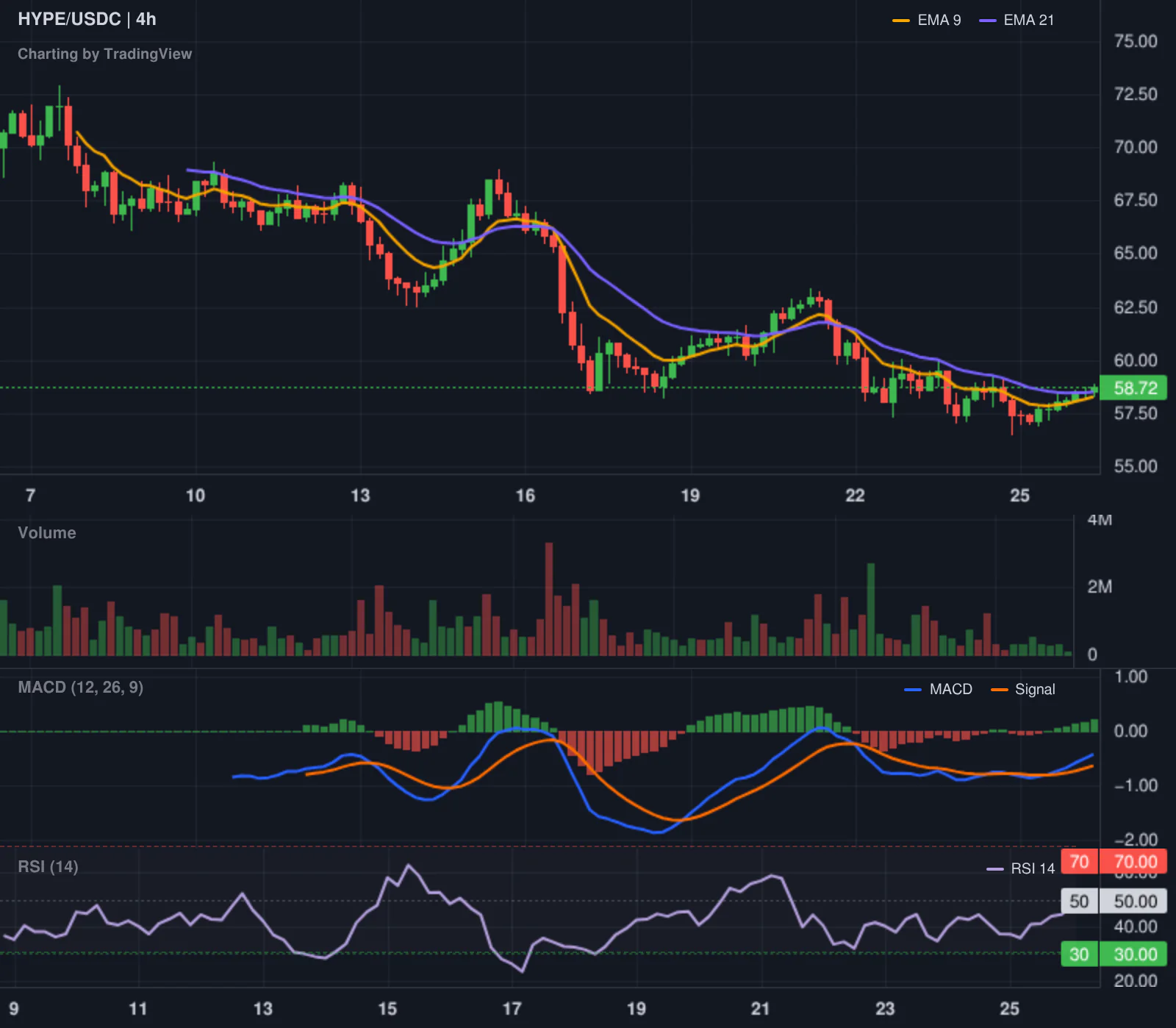Click the green 30 RSI oversold badge

1079,954
